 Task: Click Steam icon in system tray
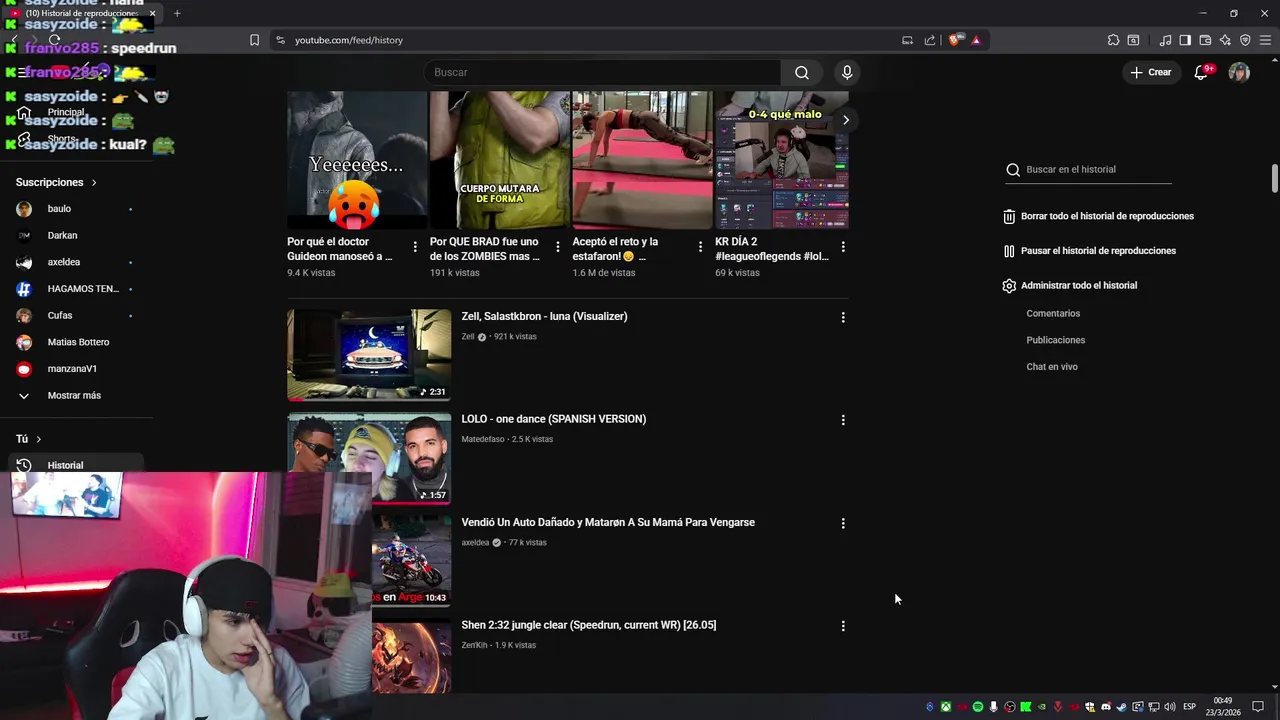click(x=1121, y=707)
